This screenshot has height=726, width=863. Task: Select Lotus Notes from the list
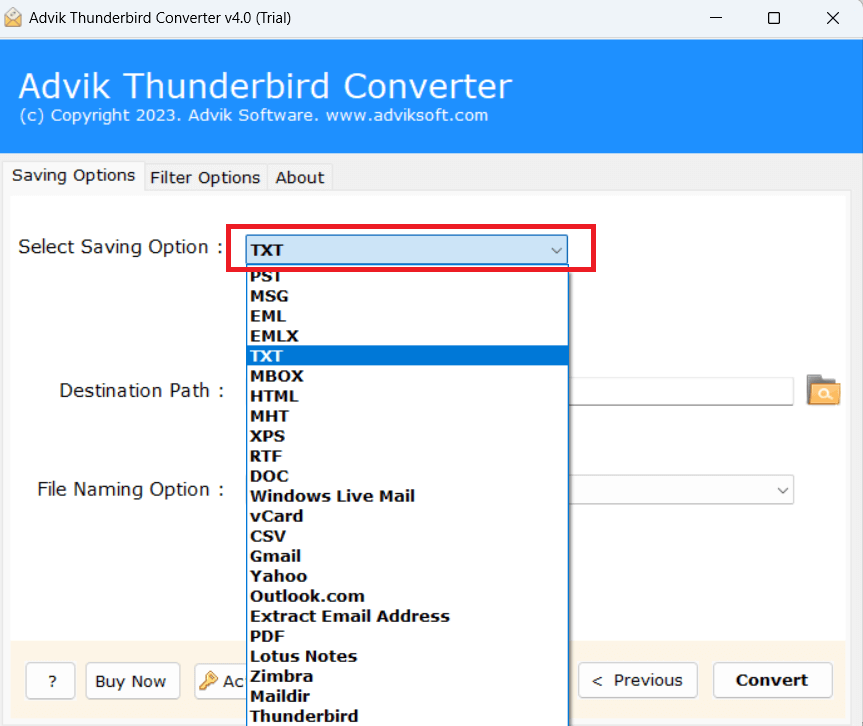tap(407, 656)
